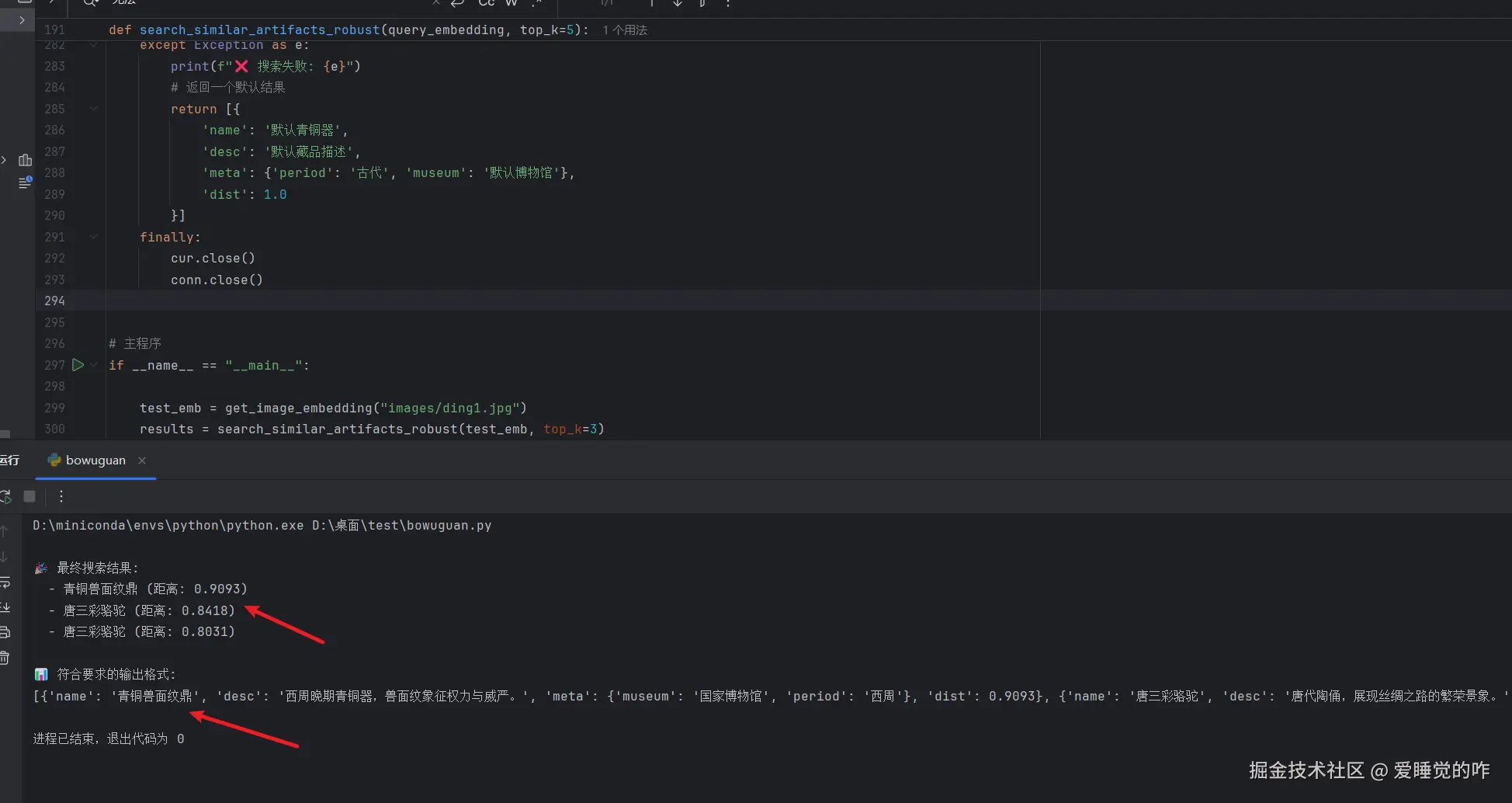Collapse the finally block fold arrow
This screenshot has width=1512, height=803.
click(x=94, y=237)
